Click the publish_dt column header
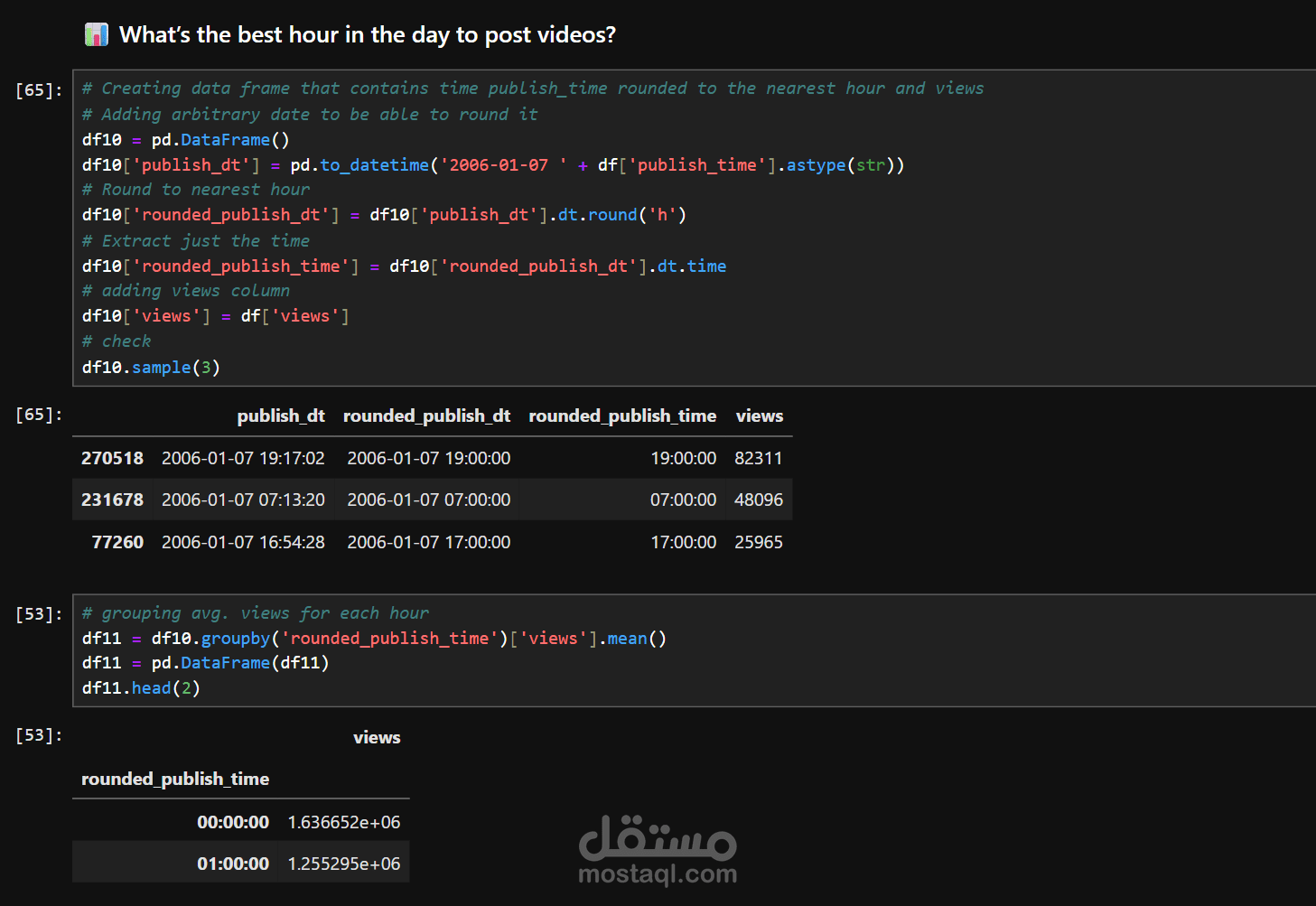This screenshot has height=906, width=1316. point(281,416)
